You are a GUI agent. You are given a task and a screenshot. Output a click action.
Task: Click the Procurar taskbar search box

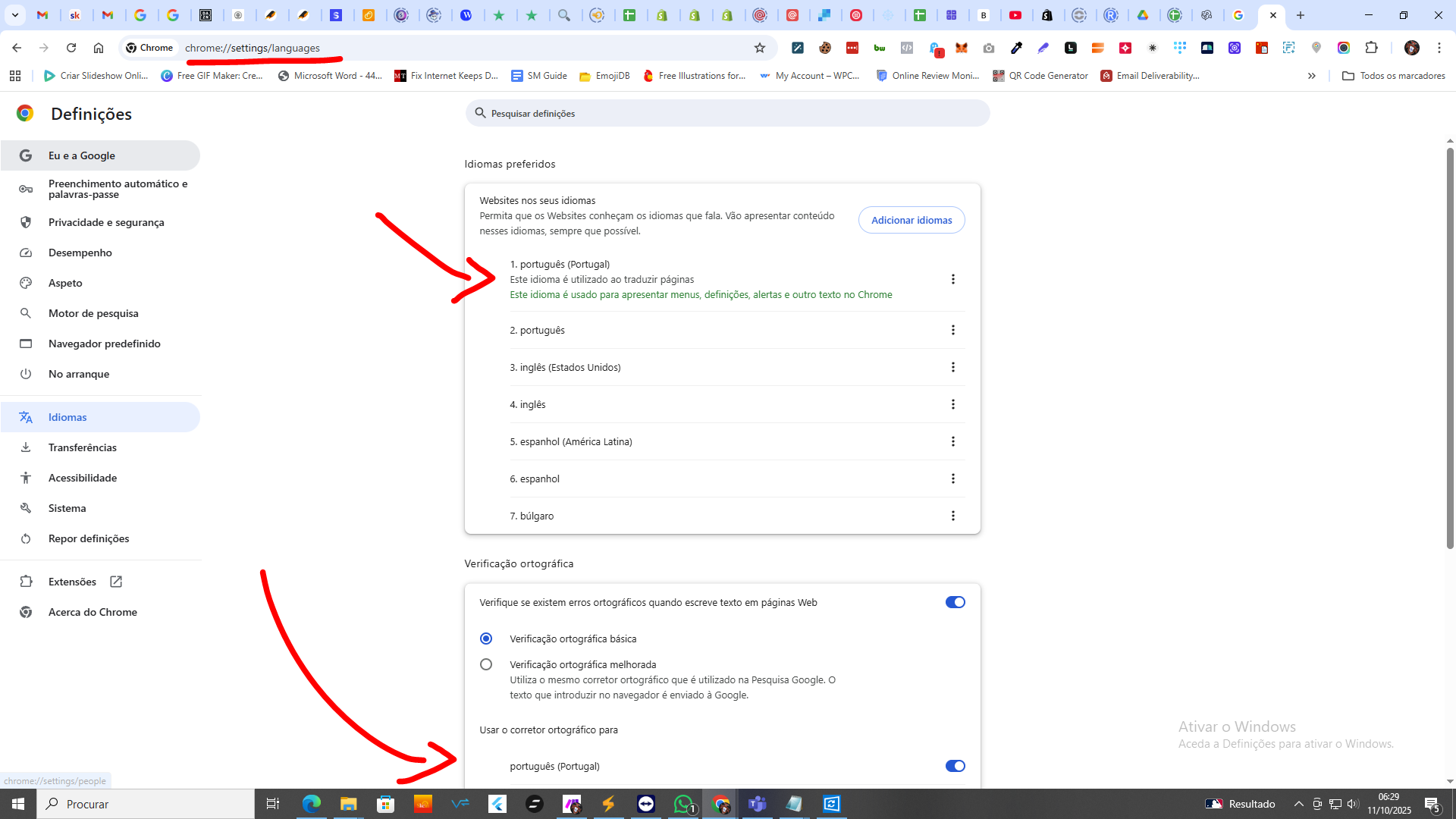click(146, 804)
